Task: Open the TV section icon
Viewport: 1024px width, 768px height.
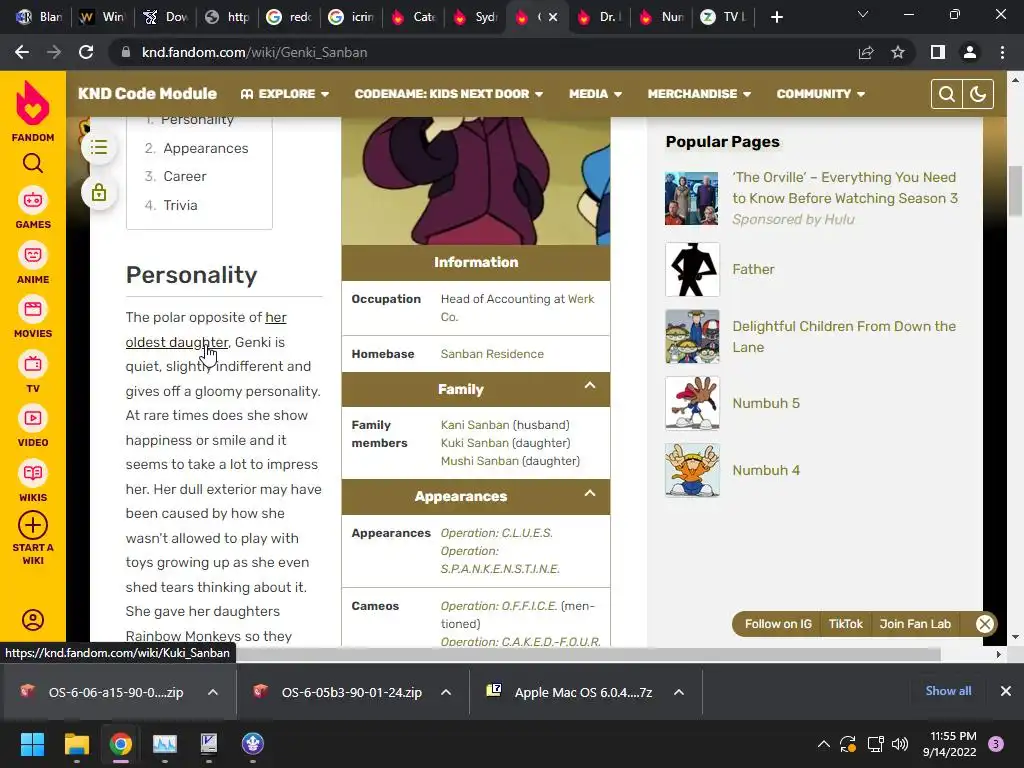Action: click(x=33, y=364)
